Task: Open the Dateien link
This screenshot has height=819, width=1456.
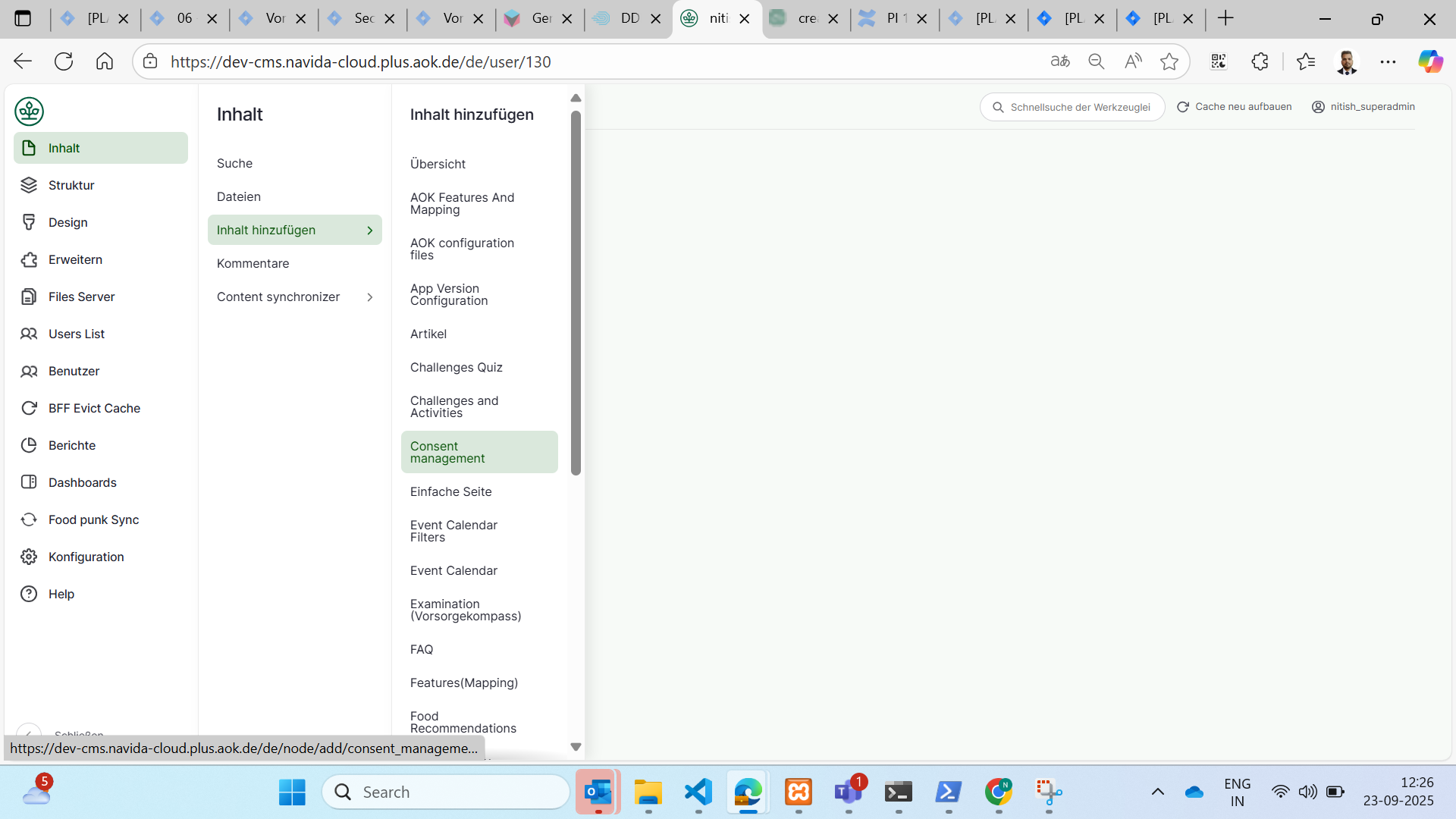Action: 238,196
